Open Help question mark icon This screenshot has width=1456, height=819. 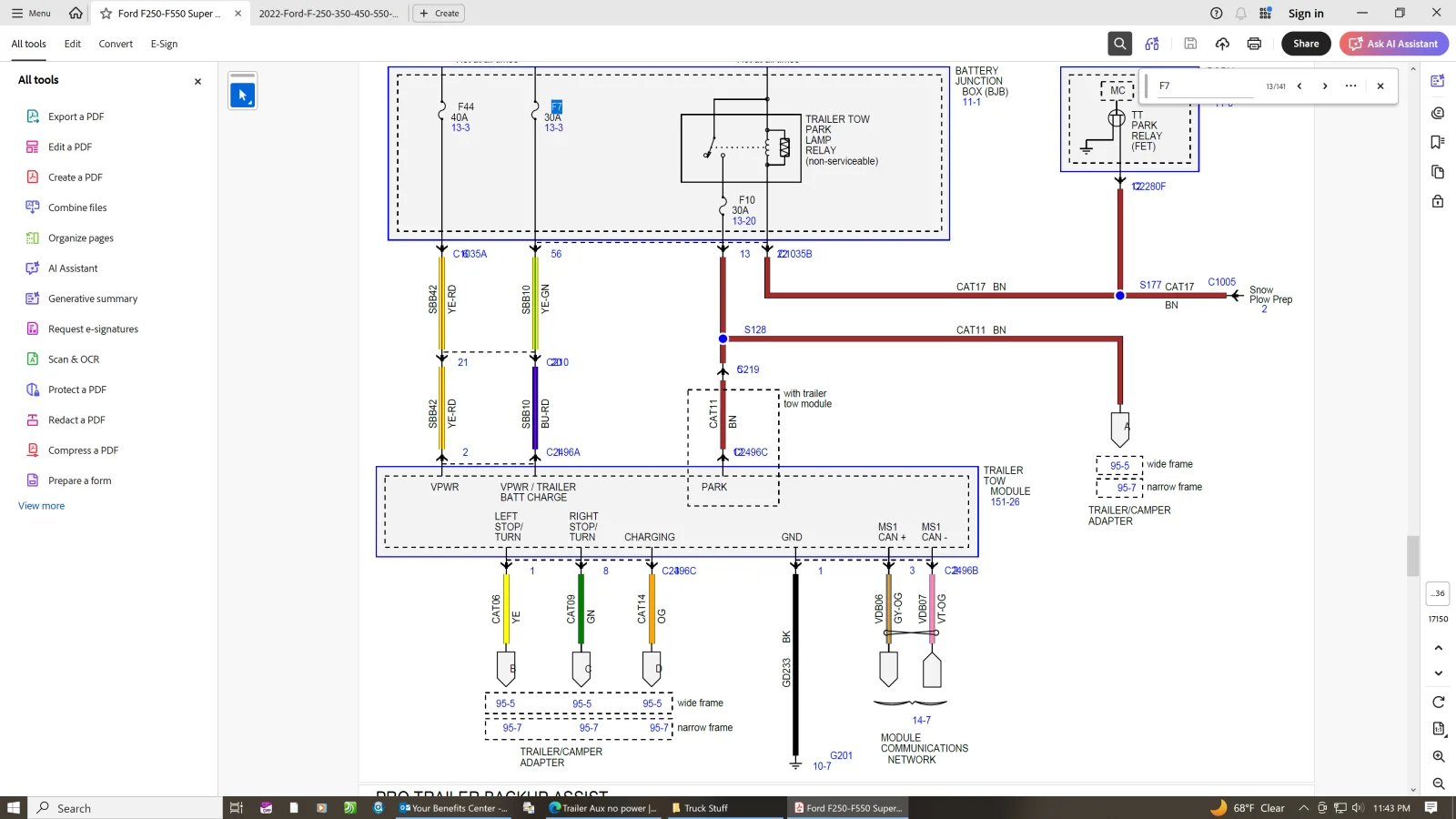[x=1217, y=13]
